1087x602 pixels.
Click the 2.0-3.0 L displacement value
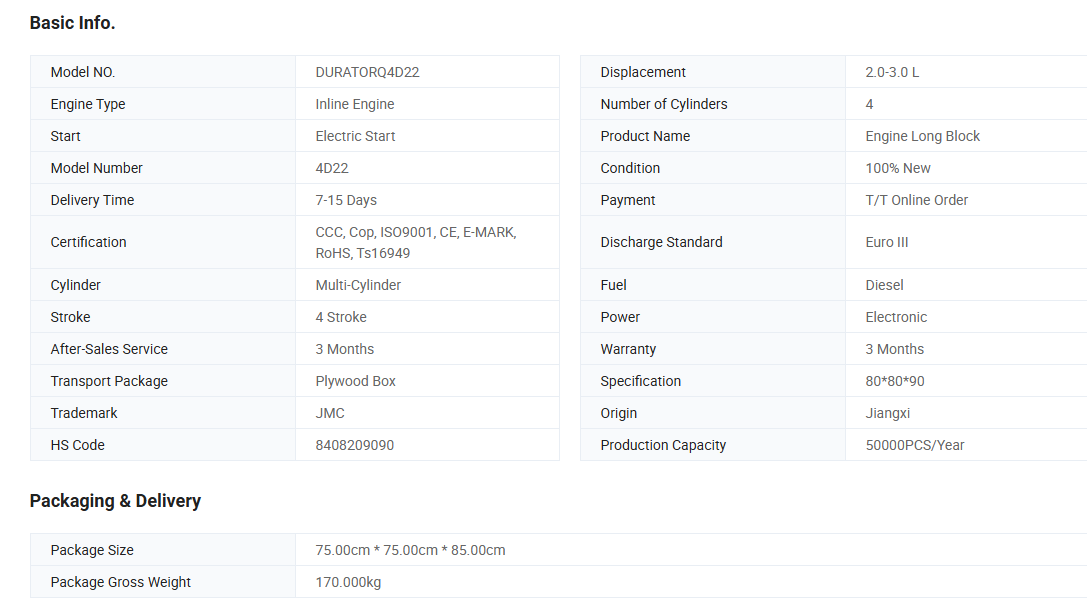[892, 72]
